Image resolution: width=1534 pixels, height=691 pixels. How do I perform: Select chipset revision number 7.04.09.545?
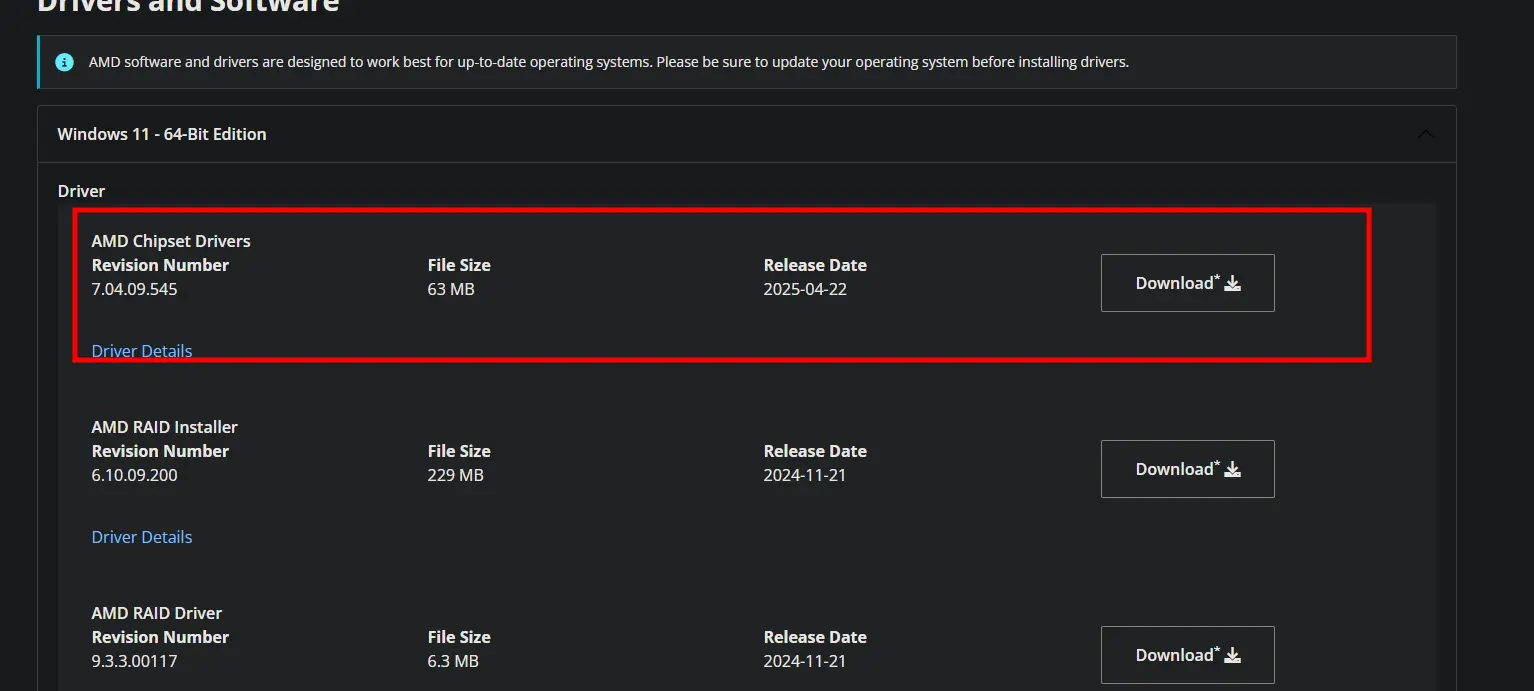(x=134, y=289)
